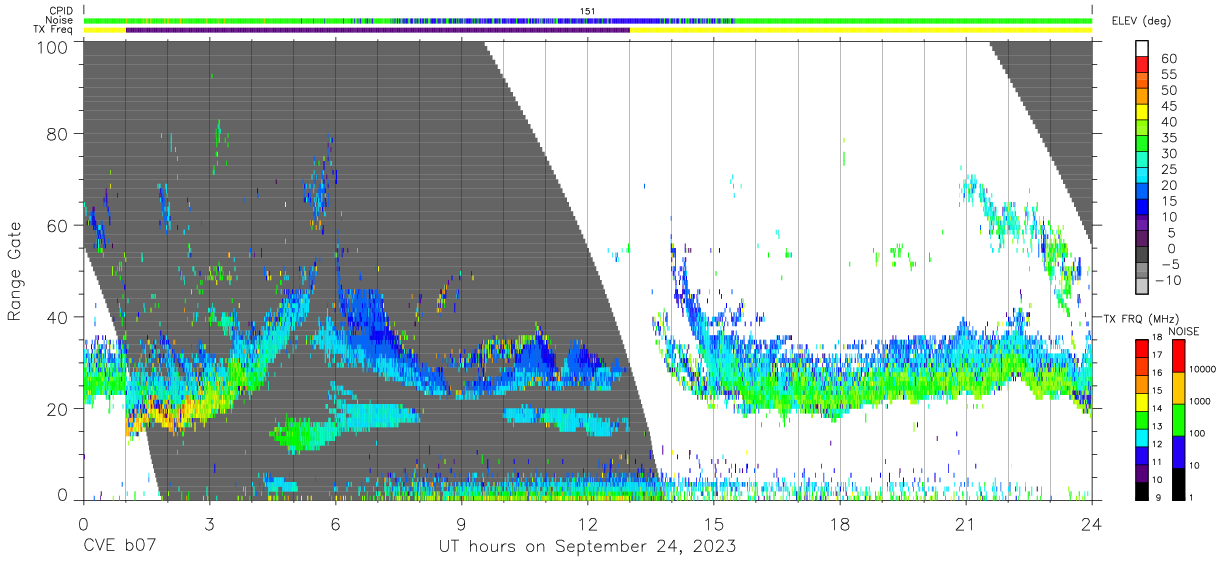Select the 80 tick on the Range Gate axis

[57, 134]
